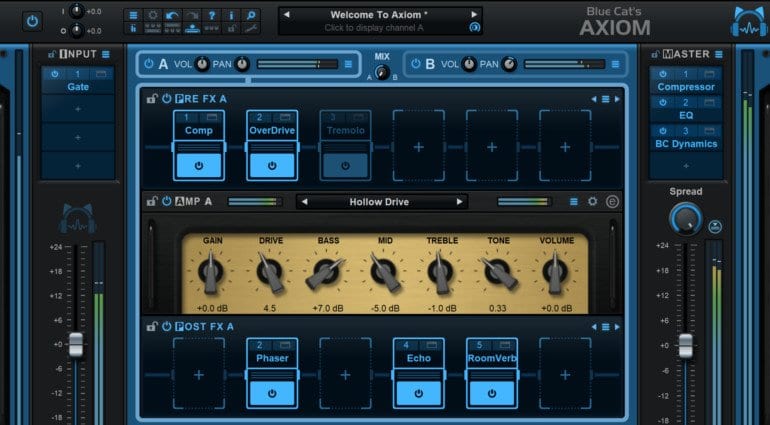Viewport: 770px width, 425px height.
Task: Open channel A menu
Action: pos(348,64)
